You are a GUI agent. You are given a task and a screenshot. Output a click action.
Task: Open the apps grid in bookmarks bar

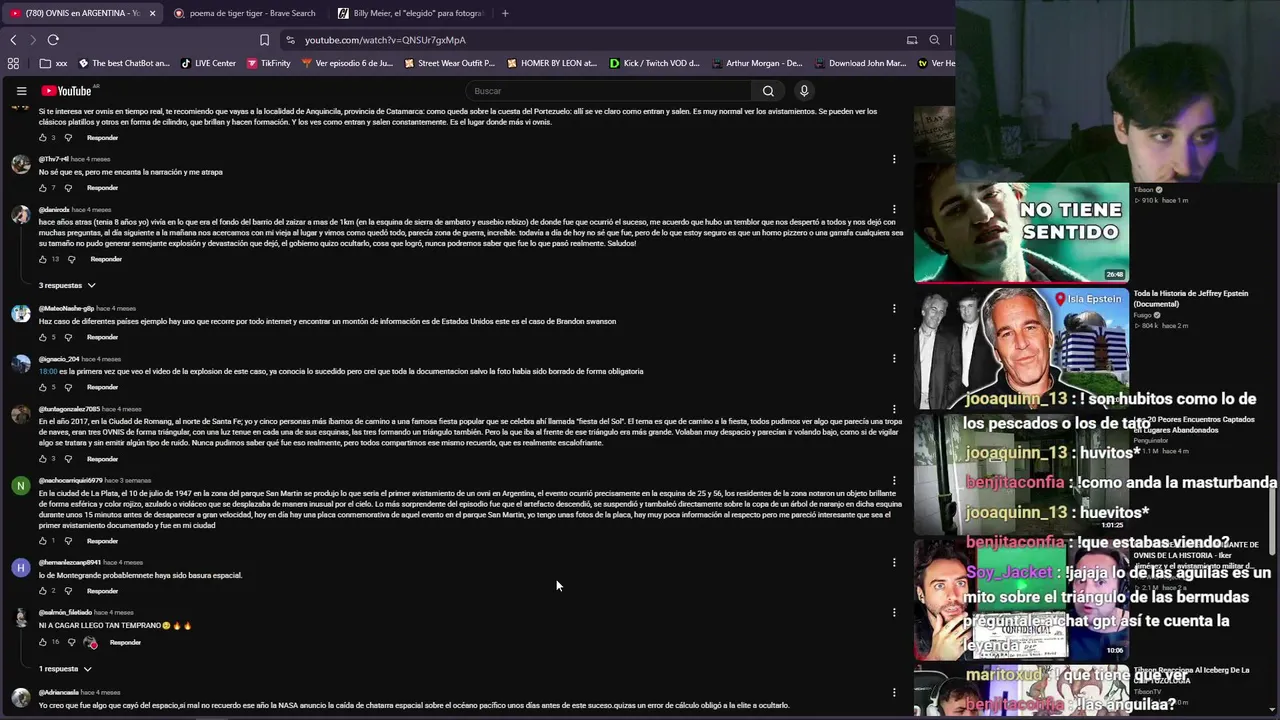13,63
